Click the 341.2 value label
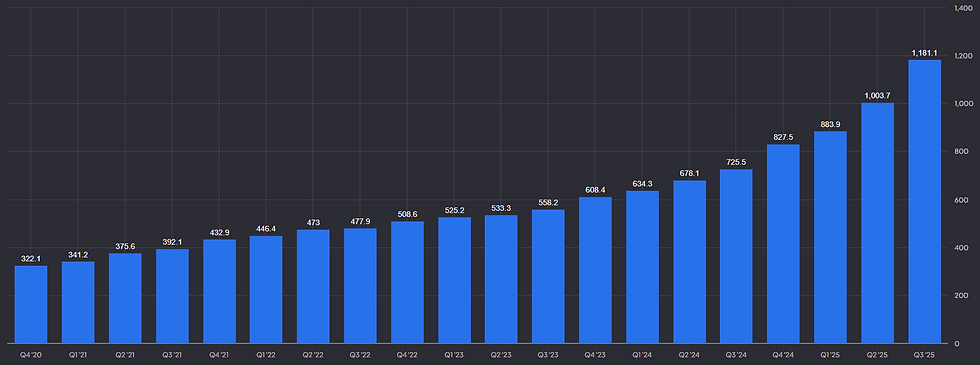The width and height of the screenshot is (980, 365). (78, 254)
